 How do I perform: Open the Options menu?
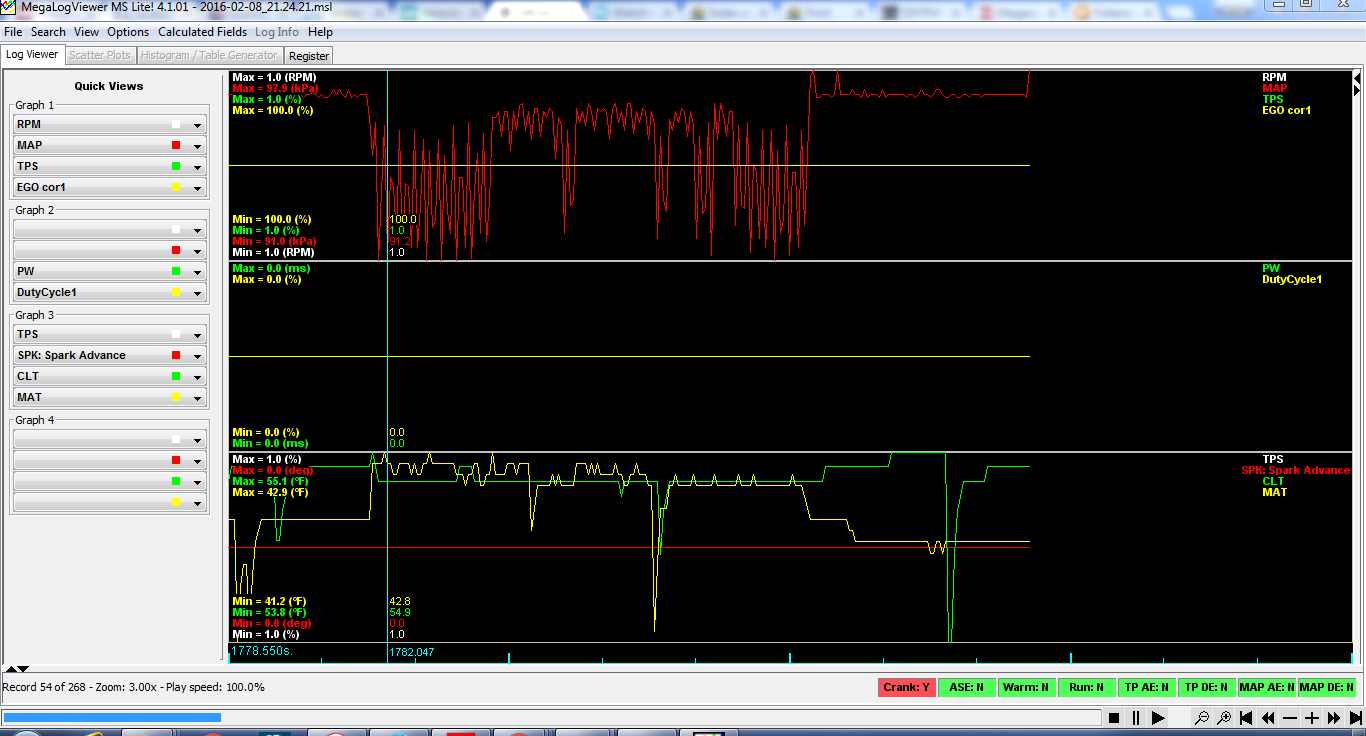pos(128,32)
